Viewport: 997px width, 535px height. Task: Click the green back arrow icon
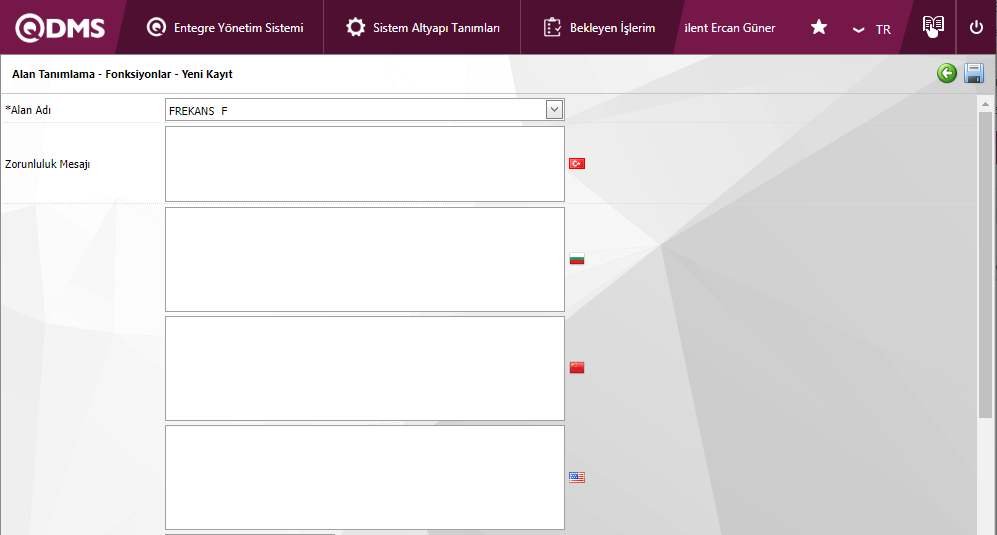coord(947,73)
